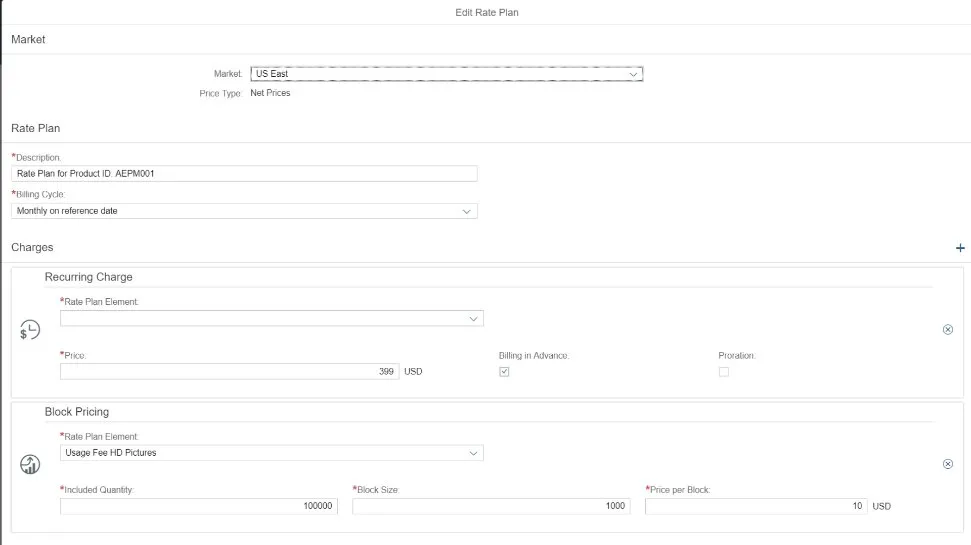Click the Block Size input field

[x=490, y=506]
